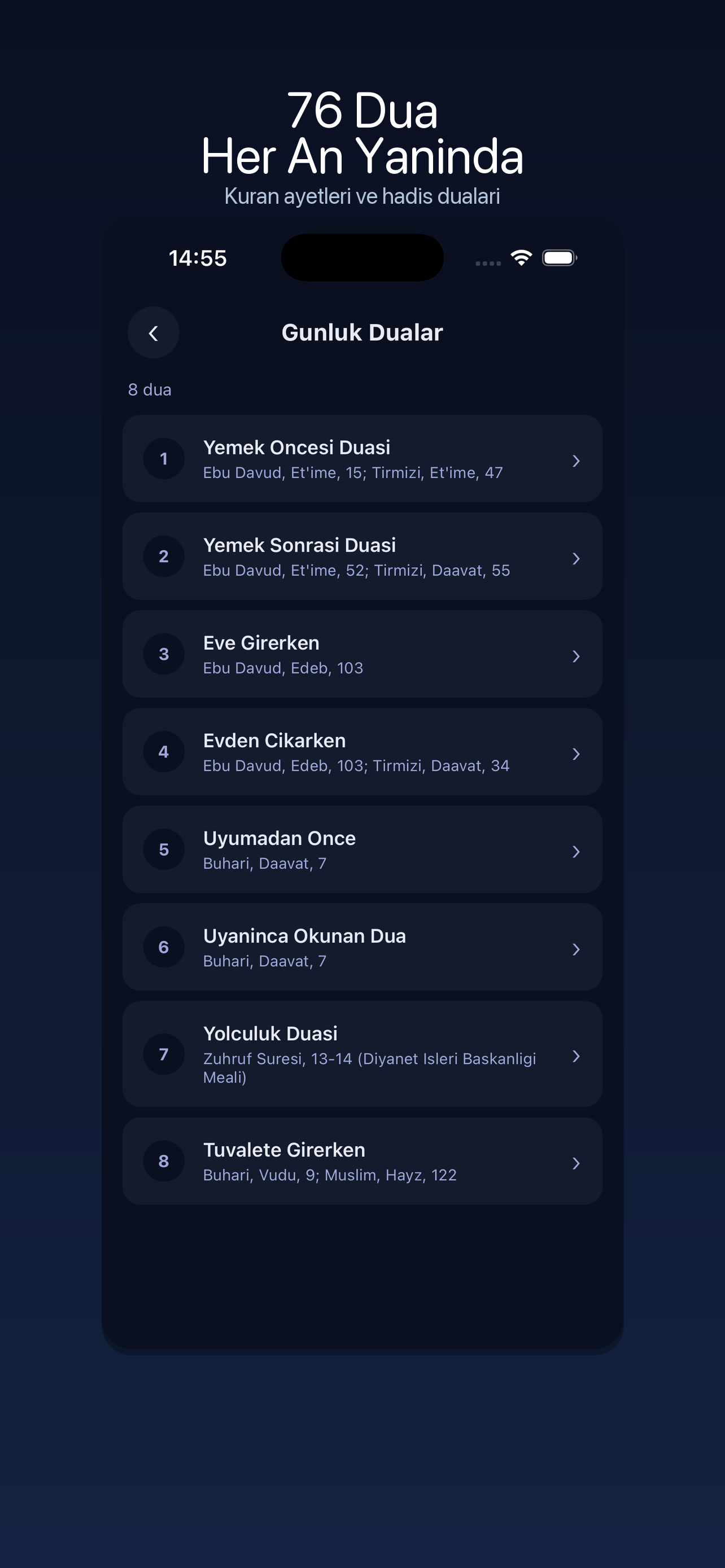Open Uyaninca Okunan Dua via chevron
This screenshot has width=725, height=1568.
(576, 949)
